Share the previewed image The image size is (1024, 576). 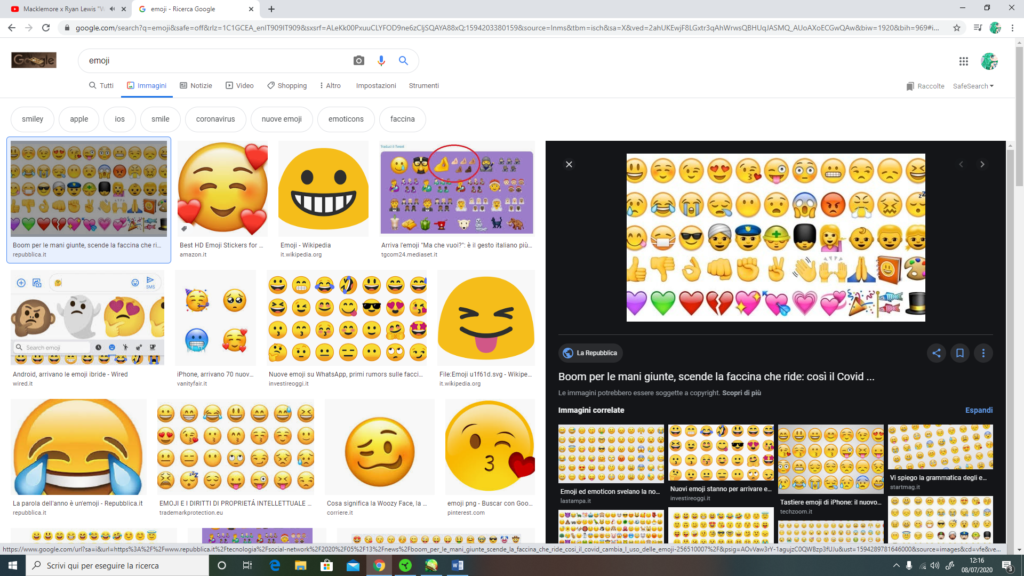click(x=936, y=353)
